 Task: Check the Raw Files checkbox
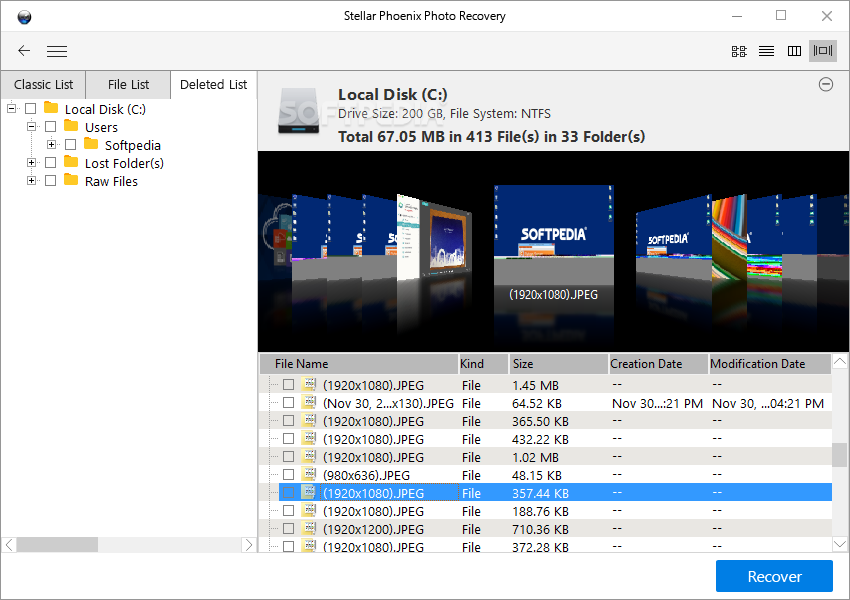[50, 180]
